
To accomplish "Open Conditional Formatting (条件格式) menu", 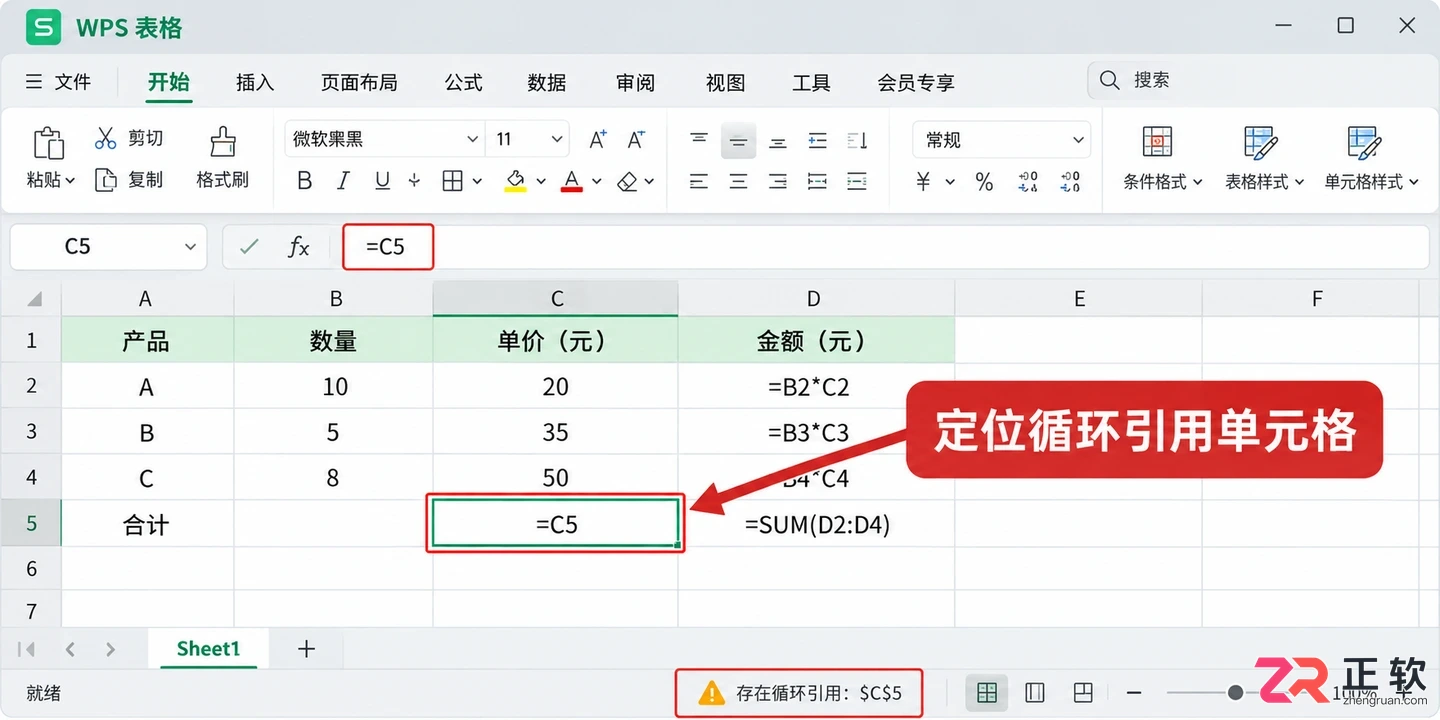I will coord(1162,158).
